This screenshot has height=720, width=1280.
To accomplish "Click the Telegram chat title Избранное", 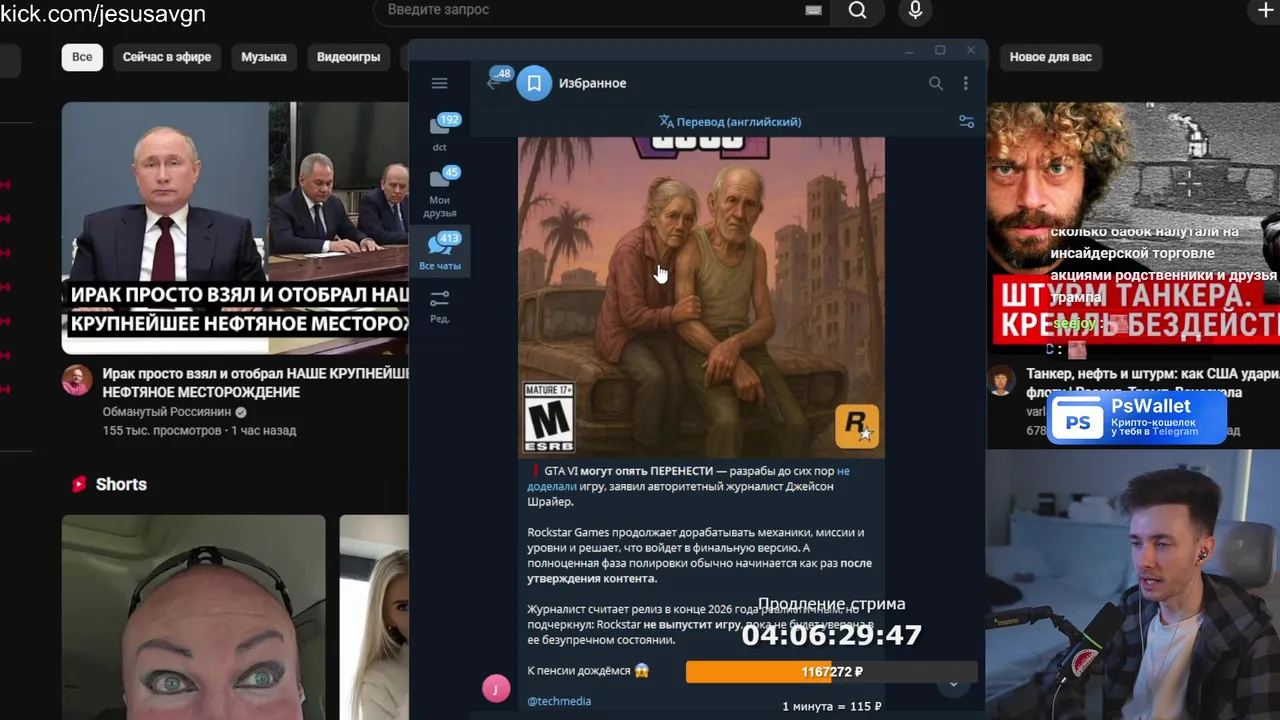I will point(592,83).
